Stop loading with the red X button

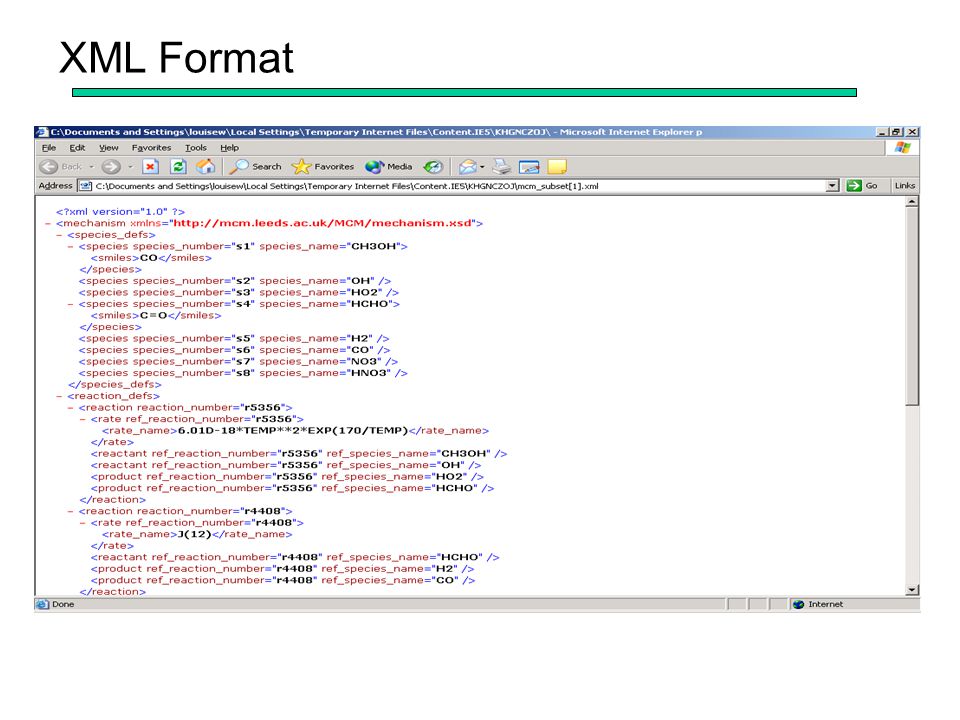[150, 167]
